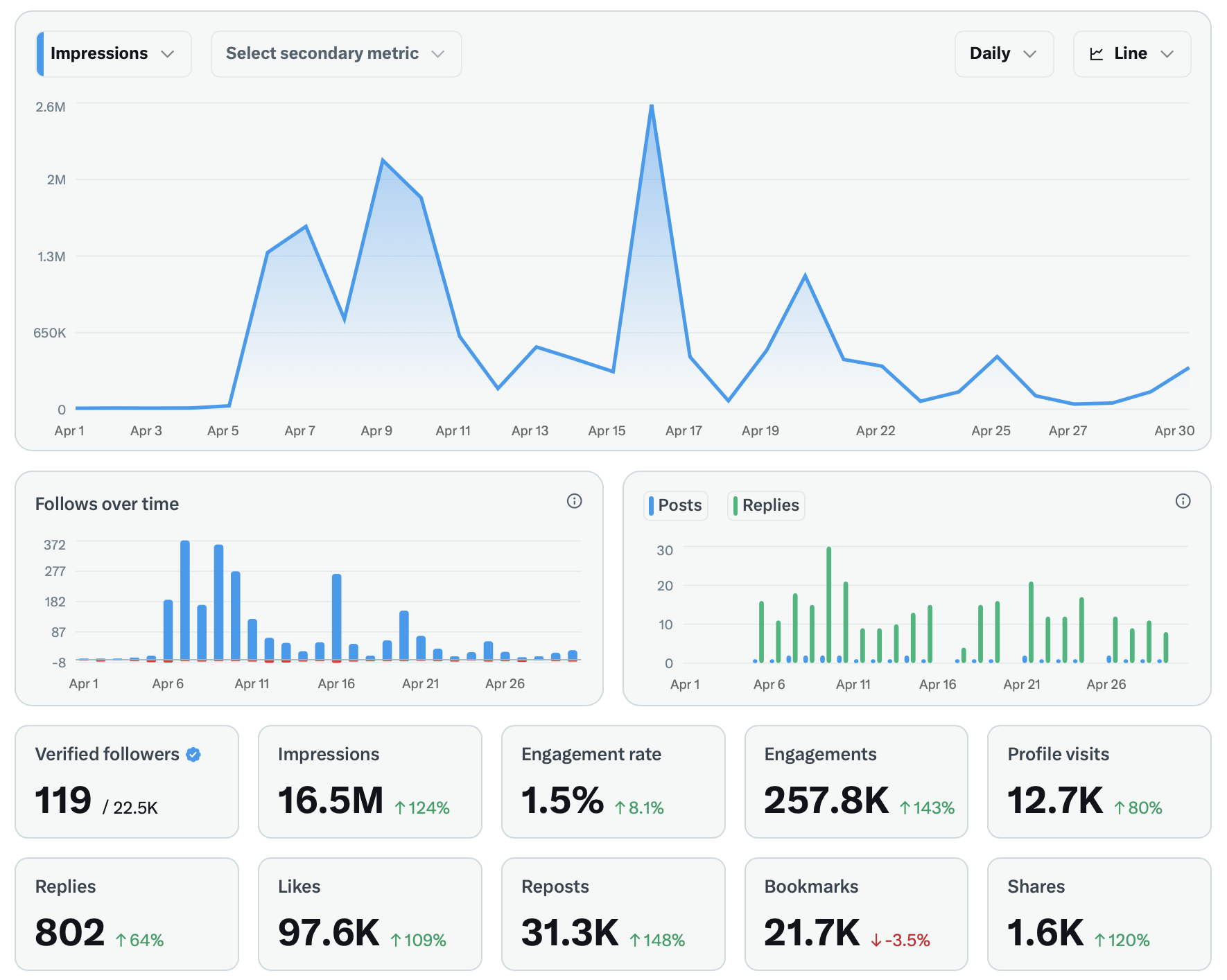Click info icon on Follows over time
1227x980 pixels.
[x=574, y=501]
